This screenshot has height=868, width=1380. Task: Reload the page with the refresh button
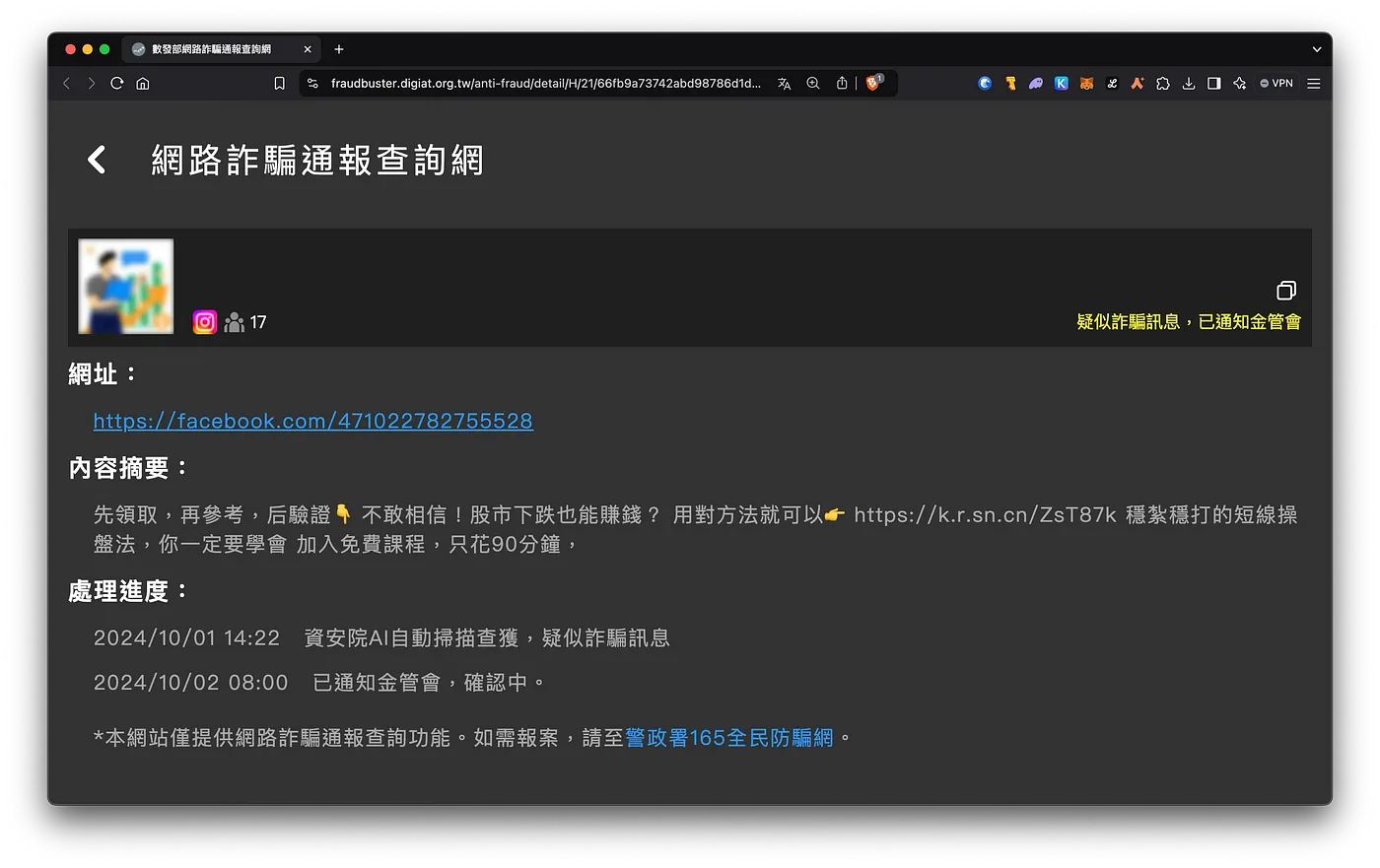tap(117, 84)
